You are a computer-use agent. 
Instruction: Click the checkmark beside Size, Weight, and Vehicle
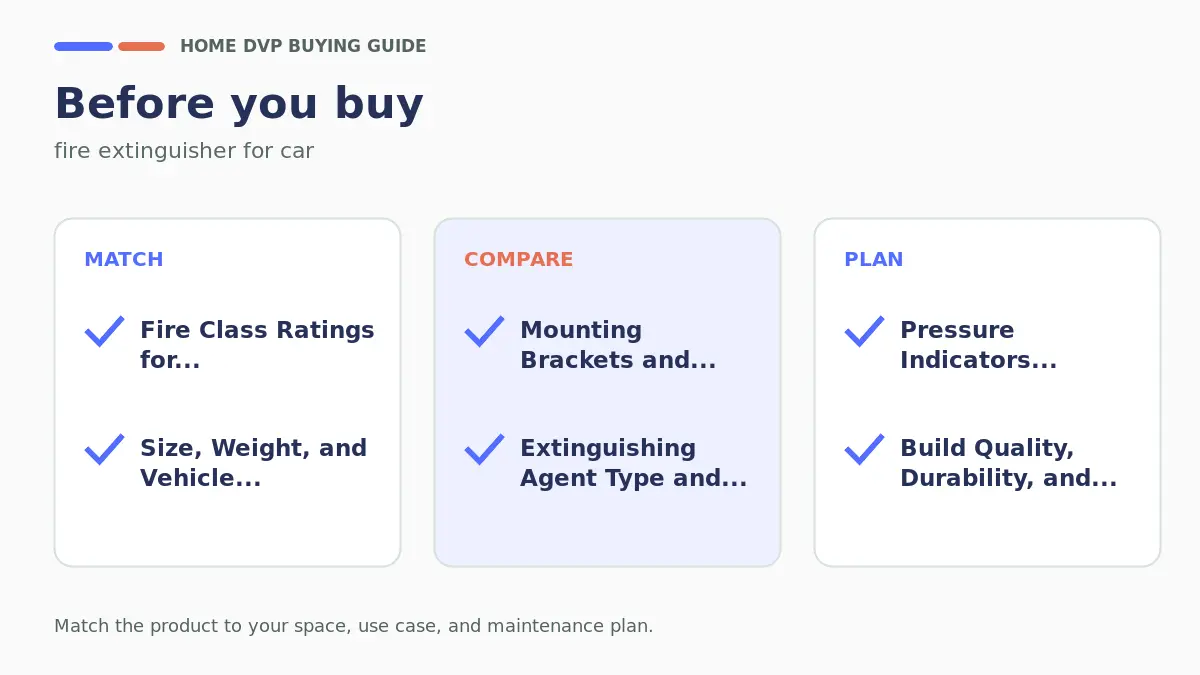(x=104, y=449)
